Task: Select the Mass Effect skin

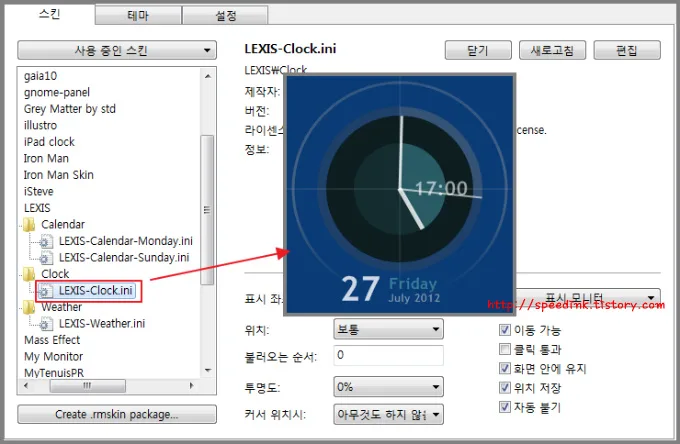Action: [x=52, y=340]
